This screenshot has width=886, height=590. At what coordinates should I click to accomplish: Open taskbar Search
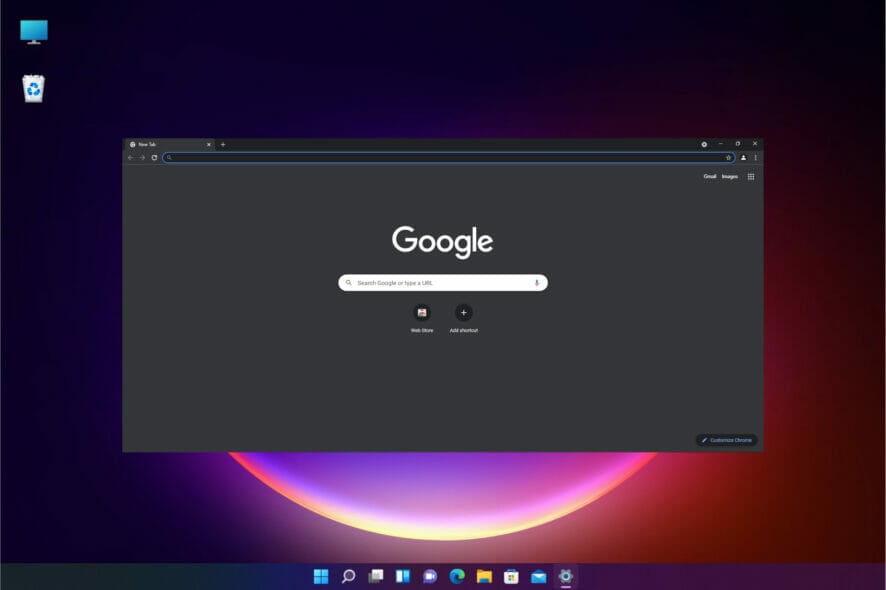349,576
